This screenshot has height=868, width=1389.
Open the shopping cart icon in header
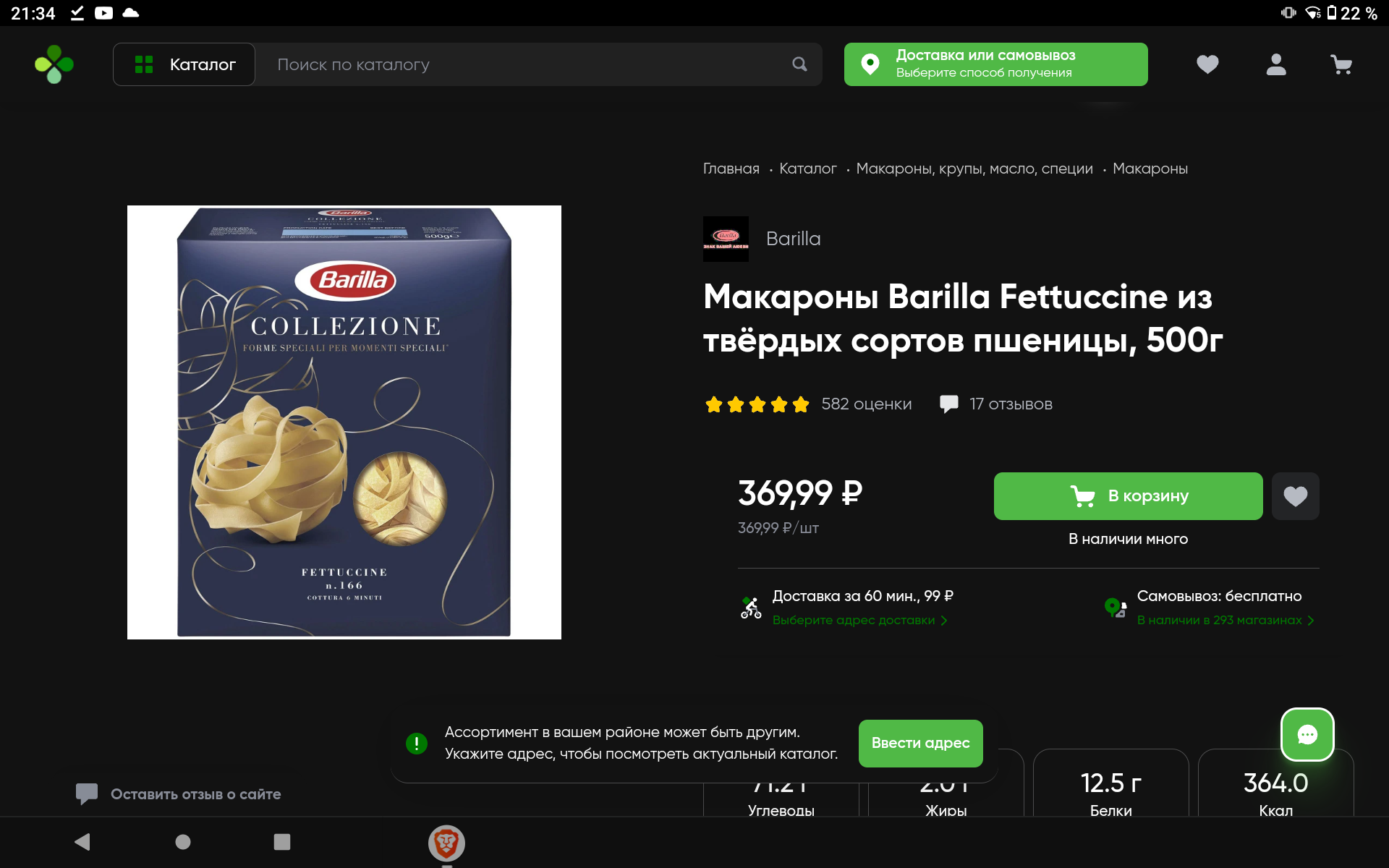[1341, 65]
